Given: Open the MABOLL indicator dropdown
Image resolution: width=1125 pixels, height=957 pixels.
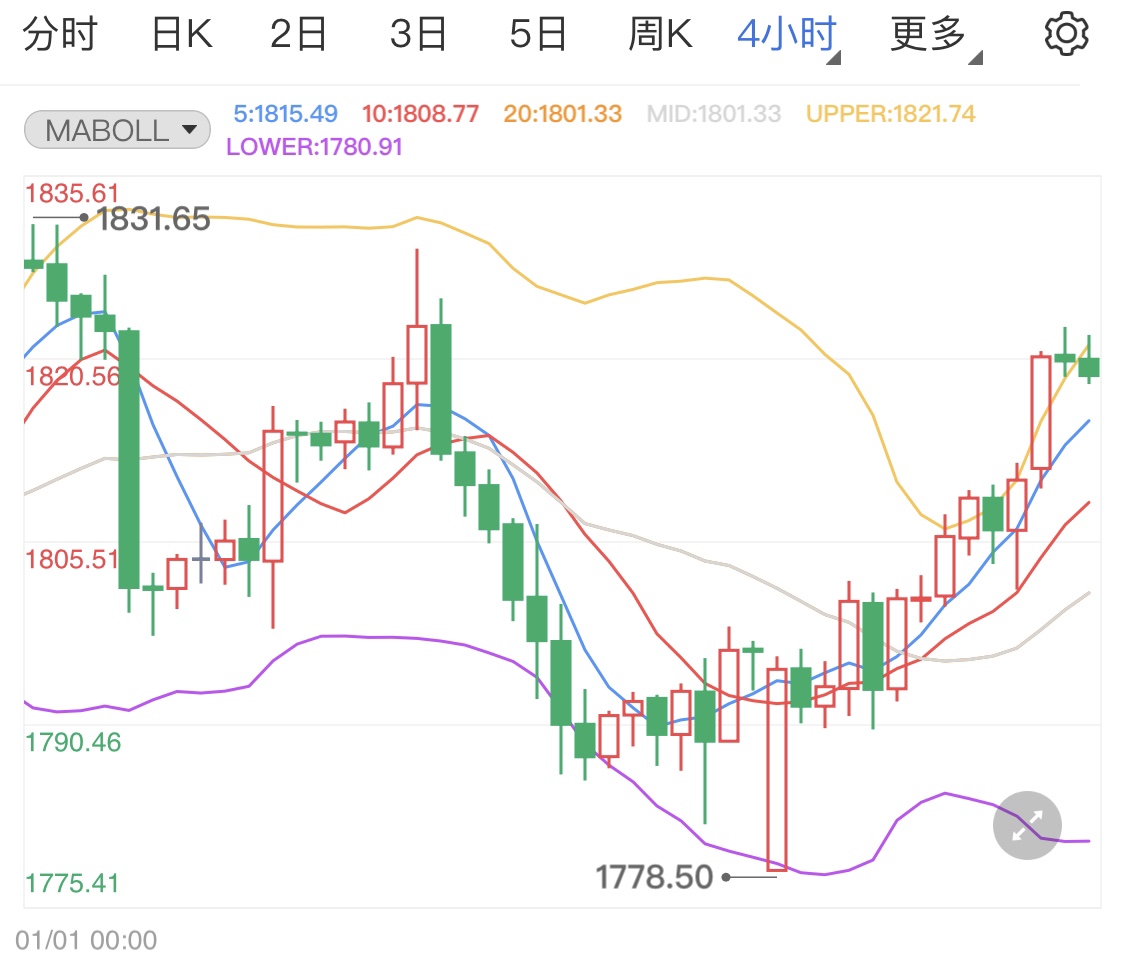Looking at the screenshot, I should click(117, 130).
